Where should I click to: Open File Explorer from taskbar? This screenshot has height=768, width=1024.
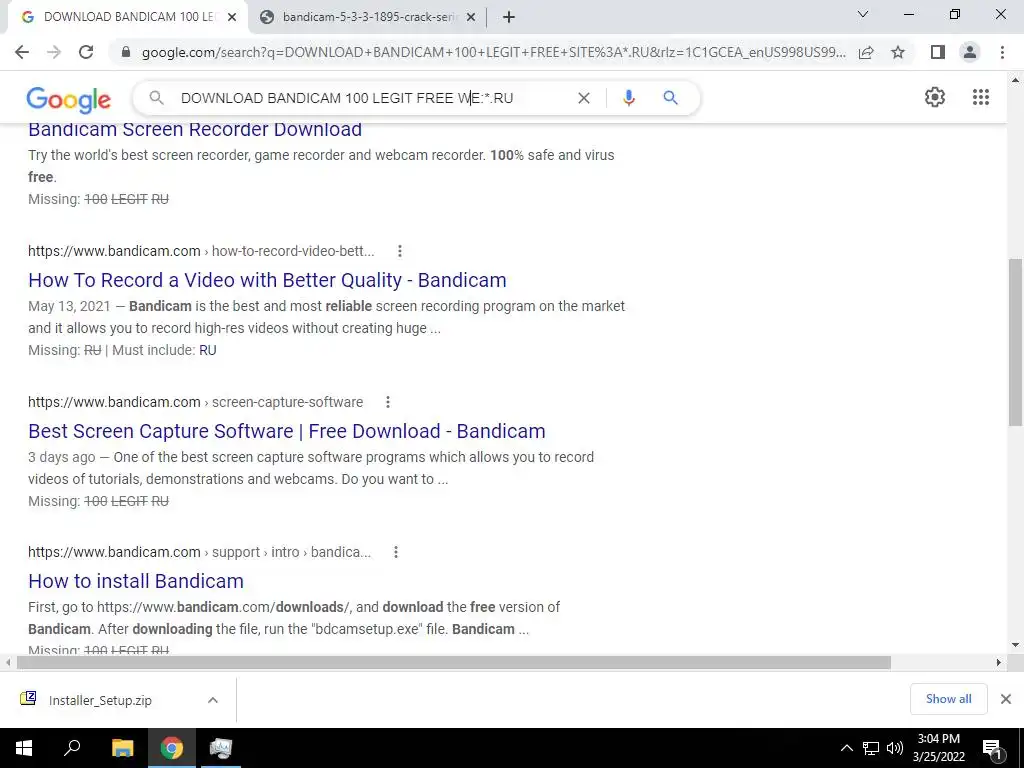[122, 748]
